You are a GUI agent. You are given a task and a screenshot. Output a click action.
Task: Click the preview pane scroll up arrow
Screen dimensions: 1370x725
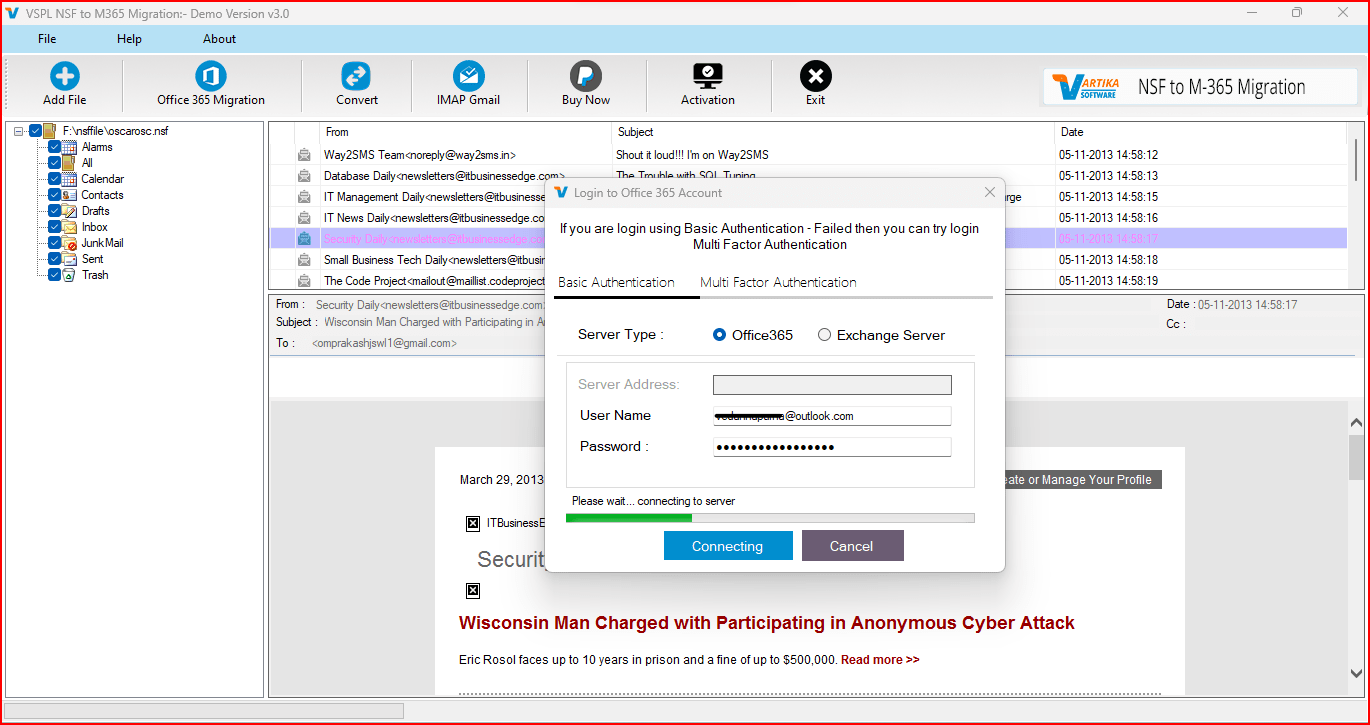click(x=1356, y=423)
